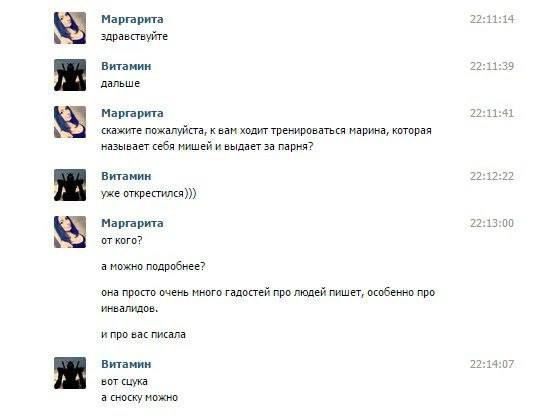
Task: Select the 22:13:00 timestamp
Action: coord(492,223)
